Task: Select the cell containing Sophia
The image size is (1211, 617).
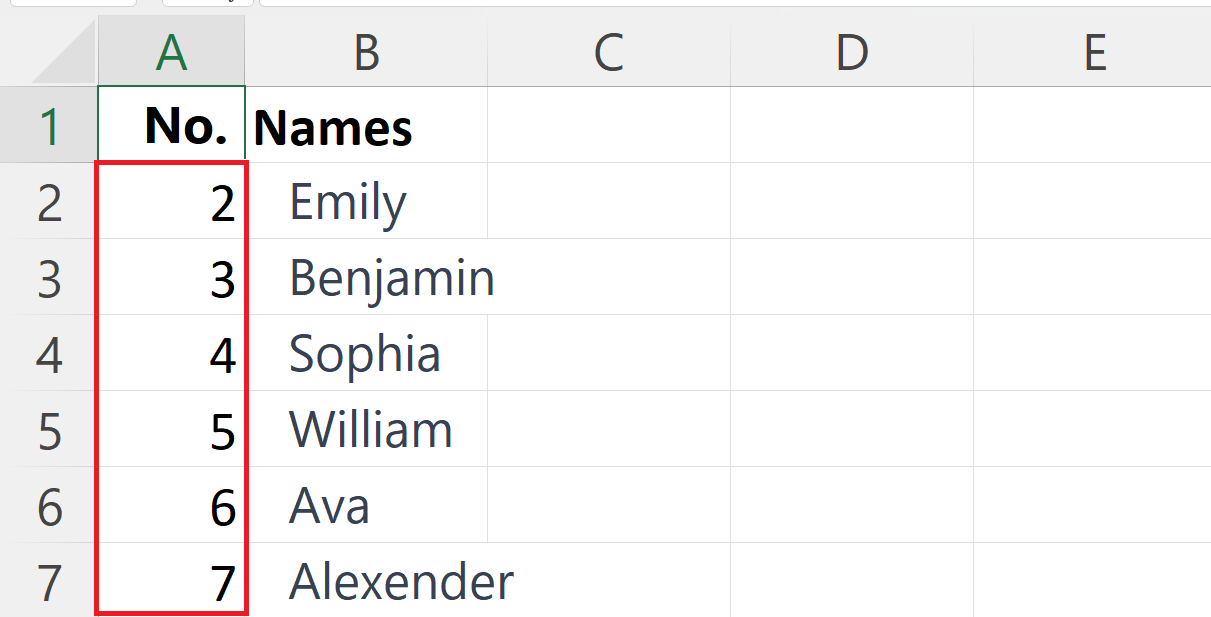Action: click(x=366, y=353)
